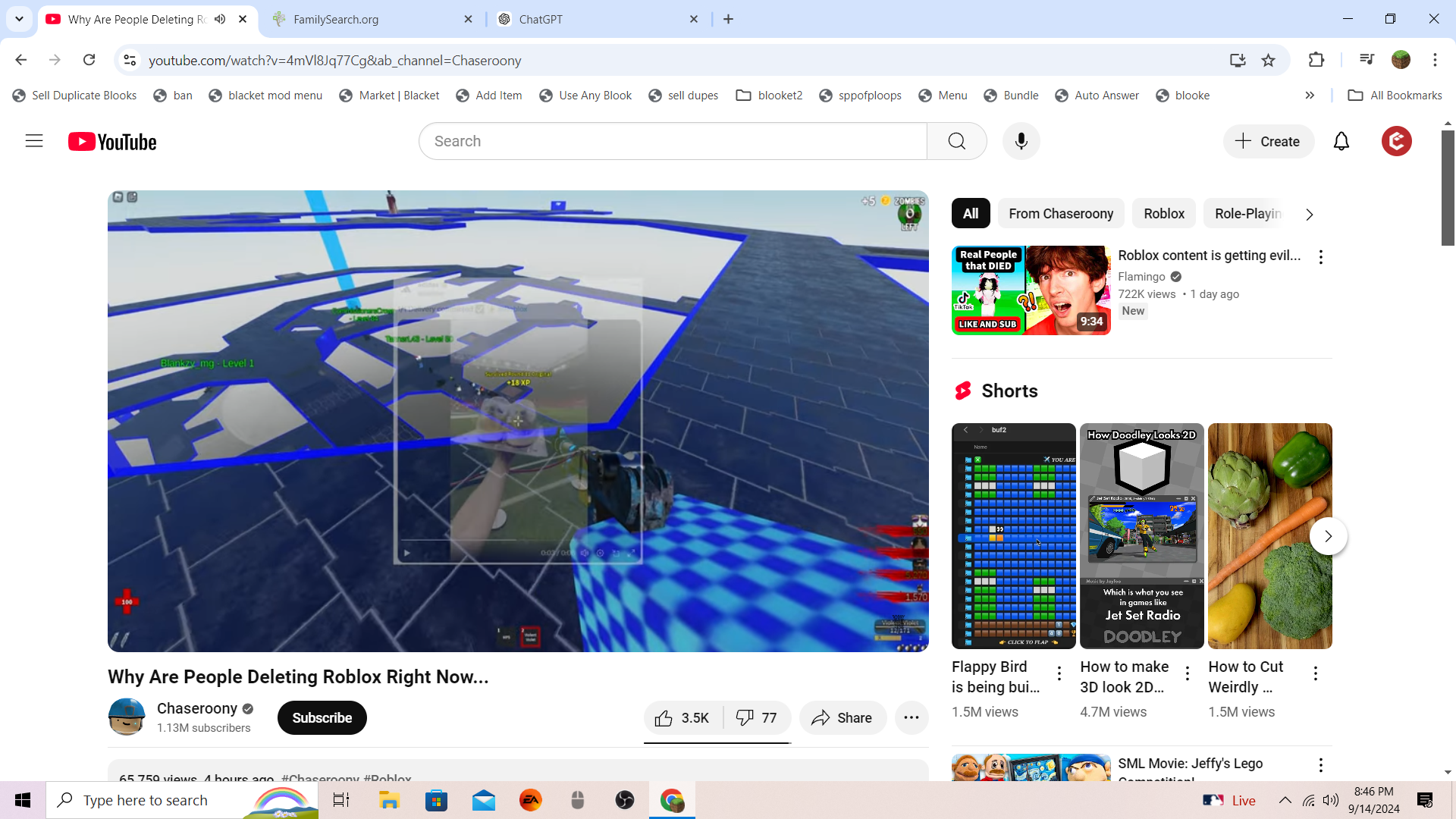1456x819 pixels.
Task: Expand the category chips right arrow
Action: click(x=1309, y=215)
